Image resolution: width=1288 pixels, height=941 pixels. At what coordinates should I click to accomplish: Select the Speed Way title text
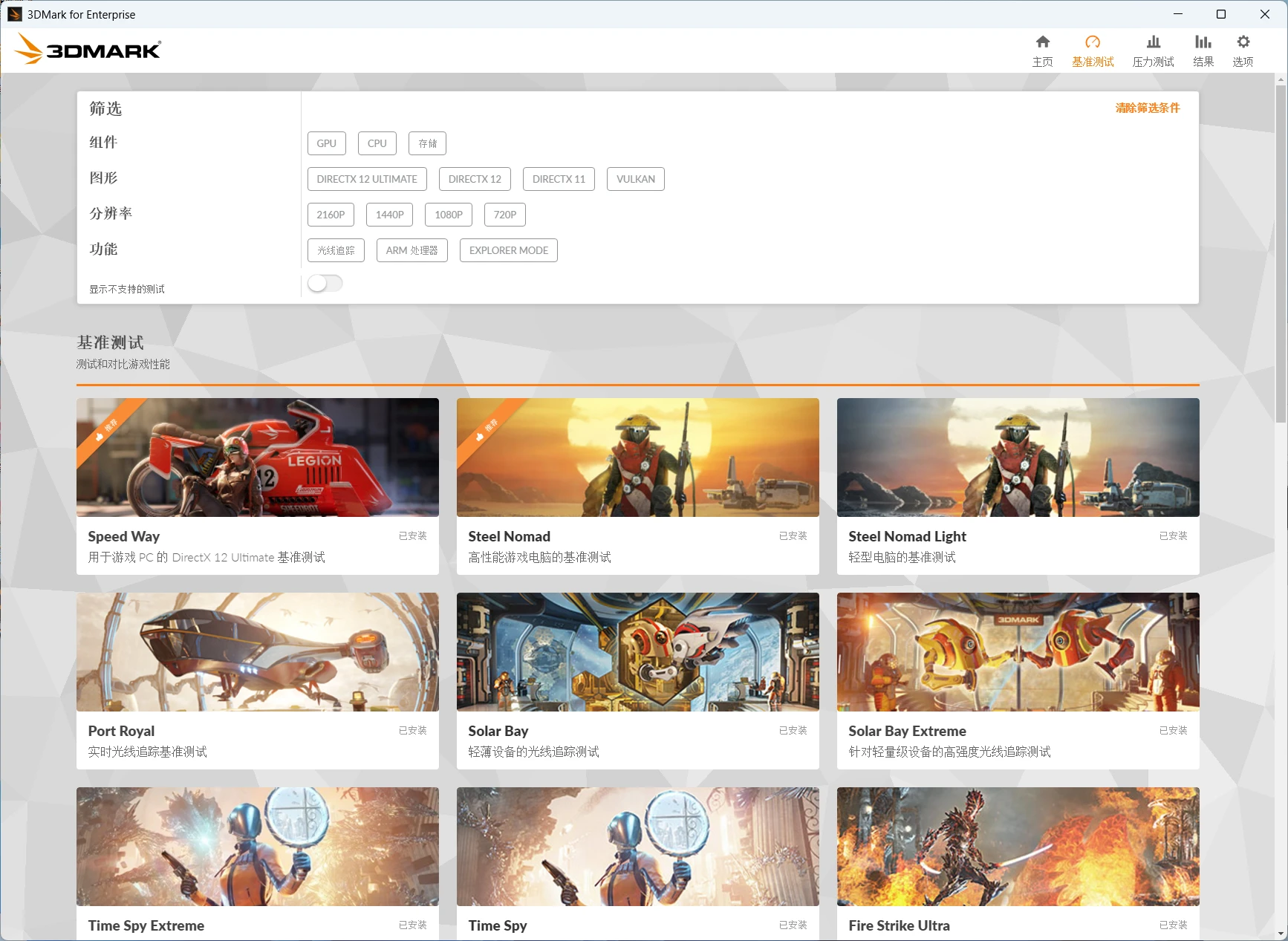pyautogui.click(x=124, y=536)
